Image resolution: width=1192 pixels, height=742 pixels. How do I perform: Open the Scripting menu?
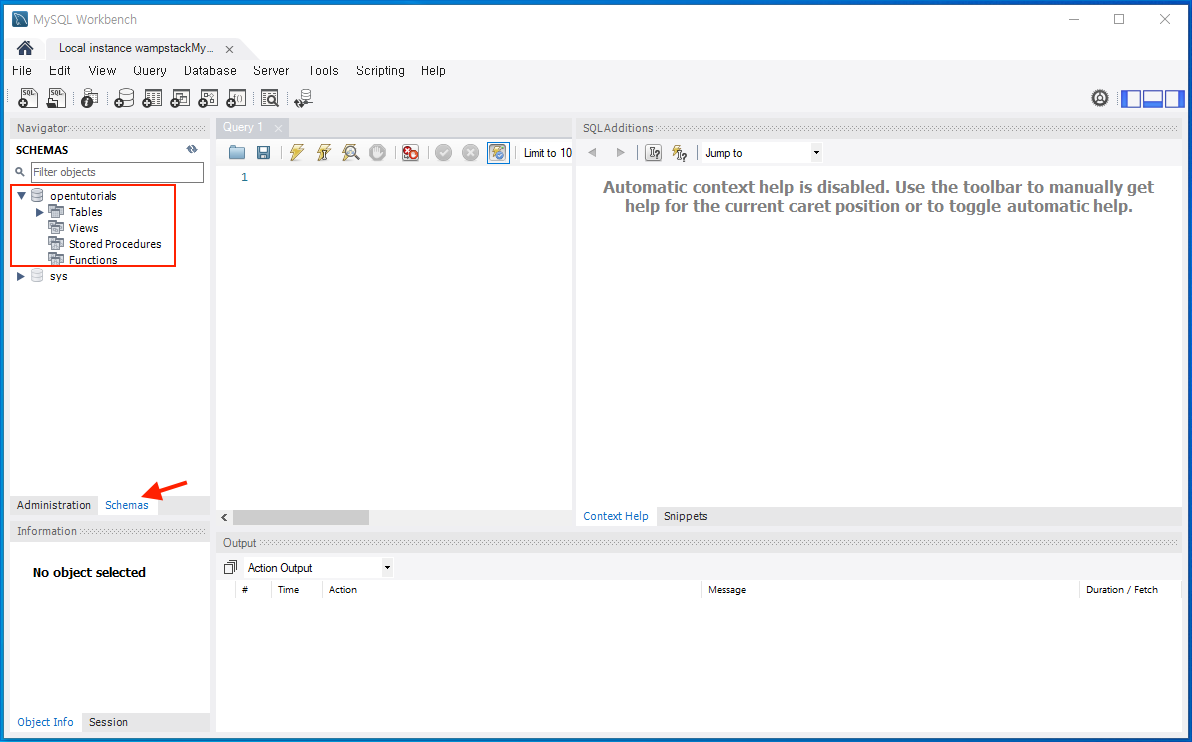click(x=380, y=71)
